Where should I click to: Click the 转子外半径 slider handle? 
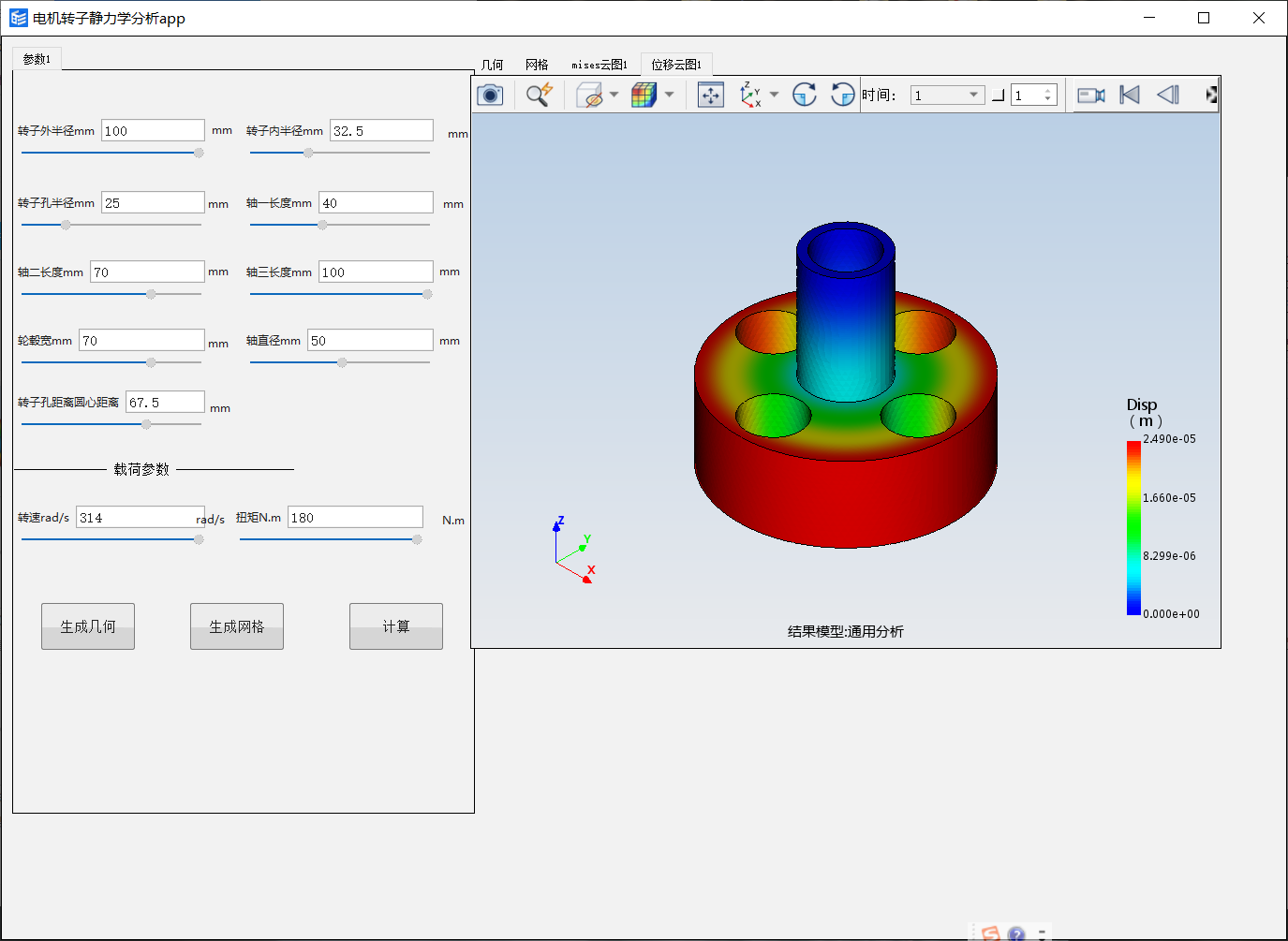tap(199, 153)
